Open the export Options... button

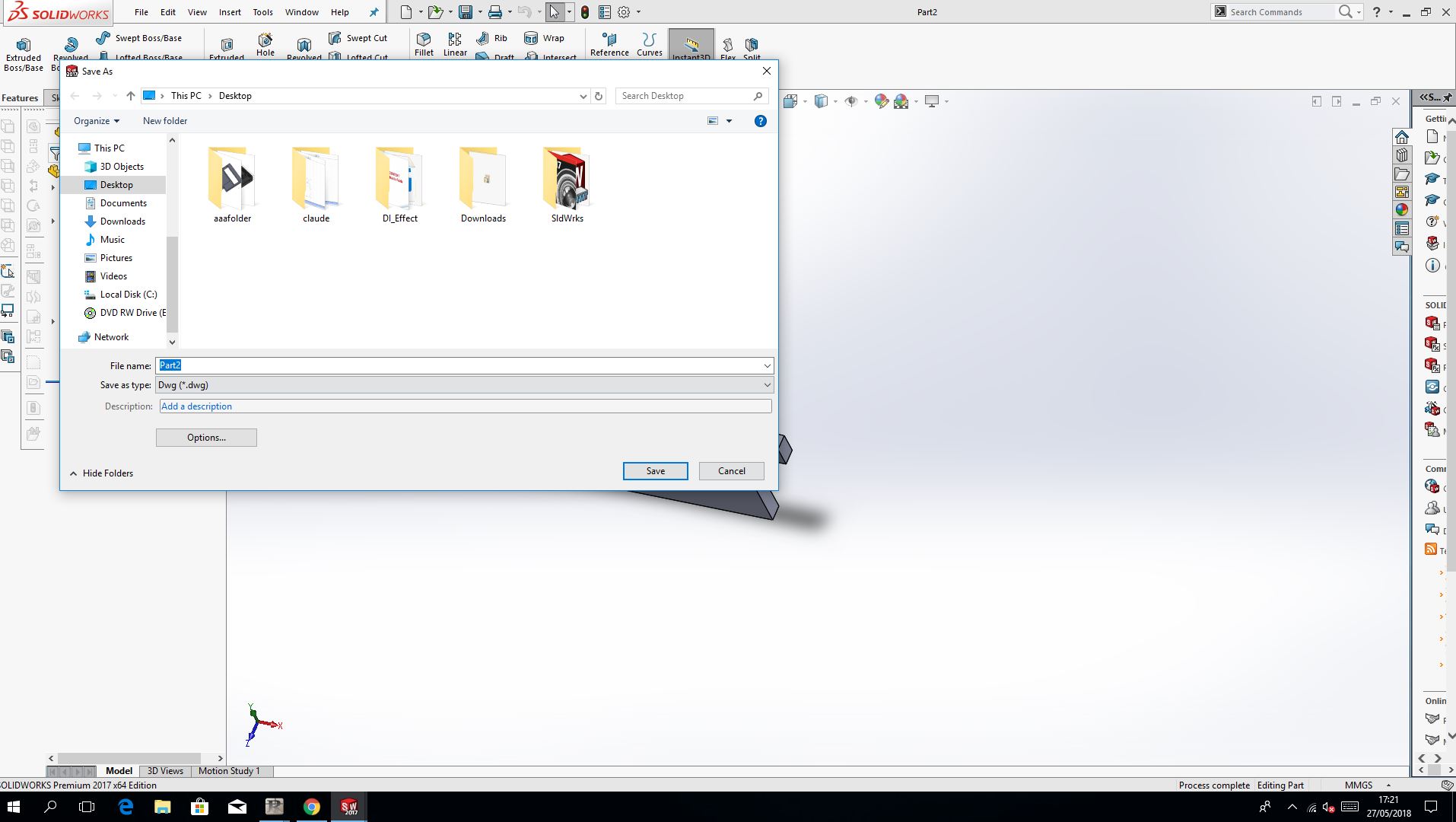pyautogui.click(x=206, y=438)
